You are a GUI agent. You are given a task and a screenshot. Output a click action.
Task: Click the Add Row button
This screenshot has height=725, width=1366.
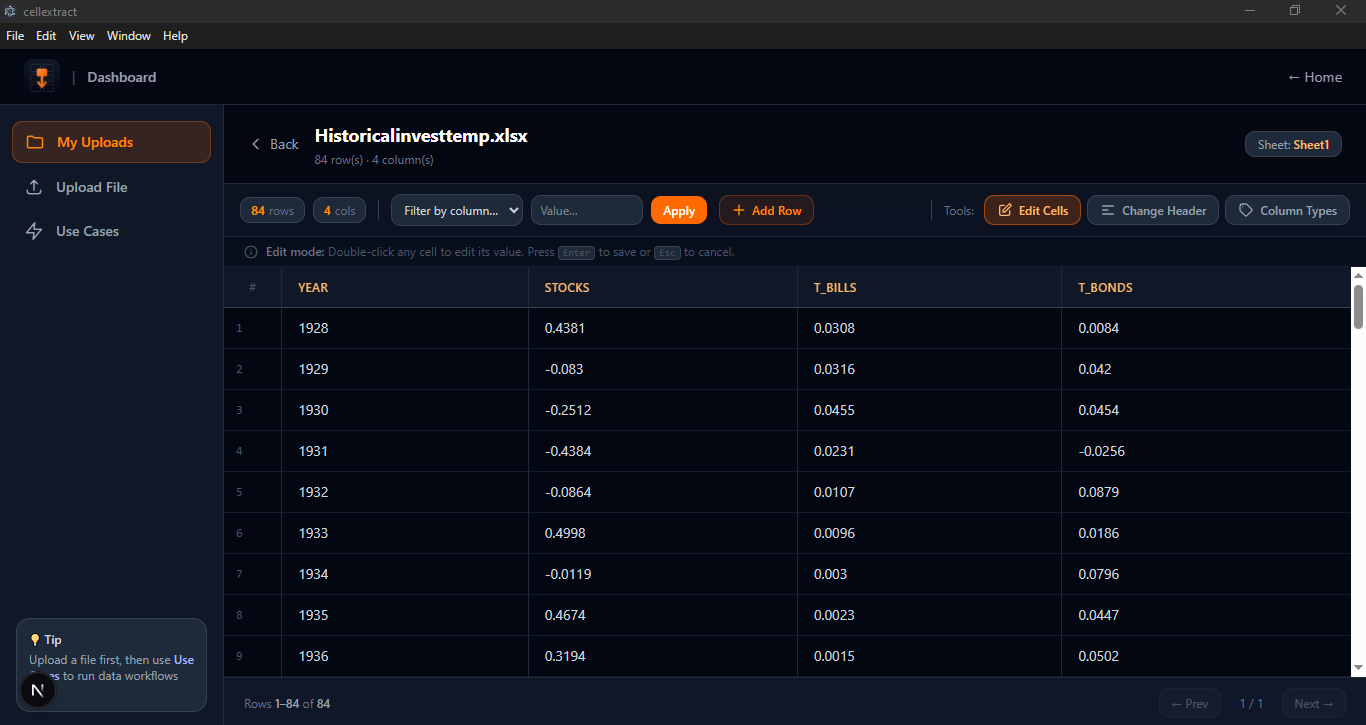767,210
